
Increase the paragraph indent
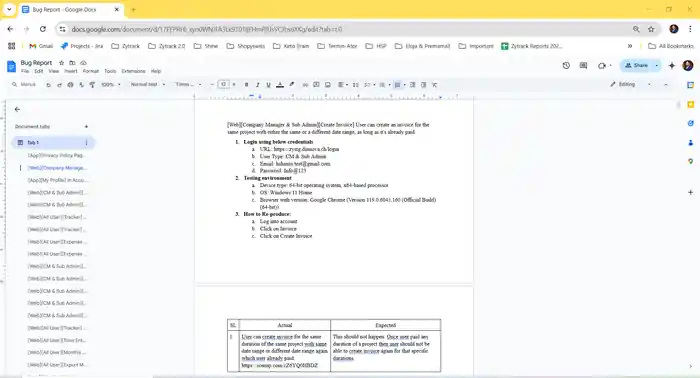pyautogui.click(x=423, y=85)
